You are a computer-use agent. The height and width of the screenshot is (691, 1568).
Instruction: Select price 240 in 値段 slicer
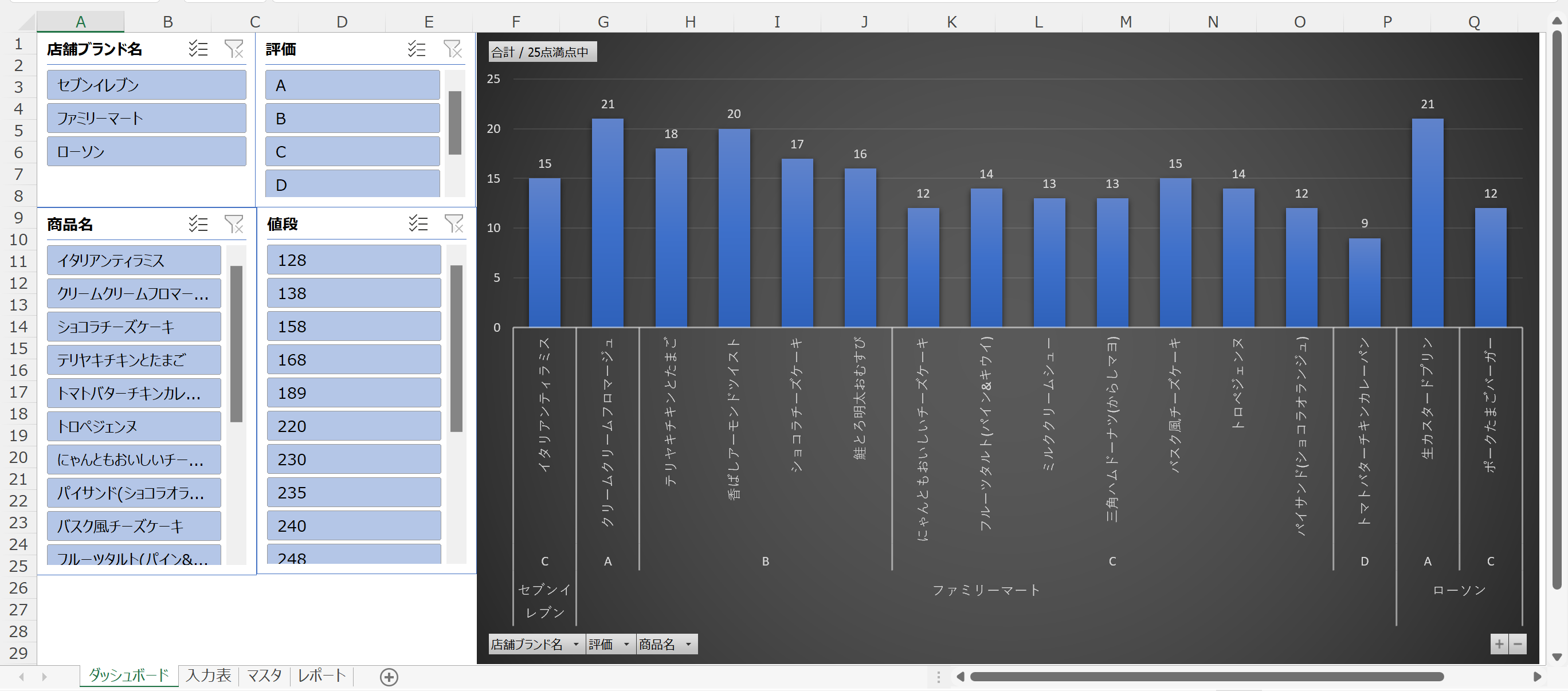tap(354, 525)
